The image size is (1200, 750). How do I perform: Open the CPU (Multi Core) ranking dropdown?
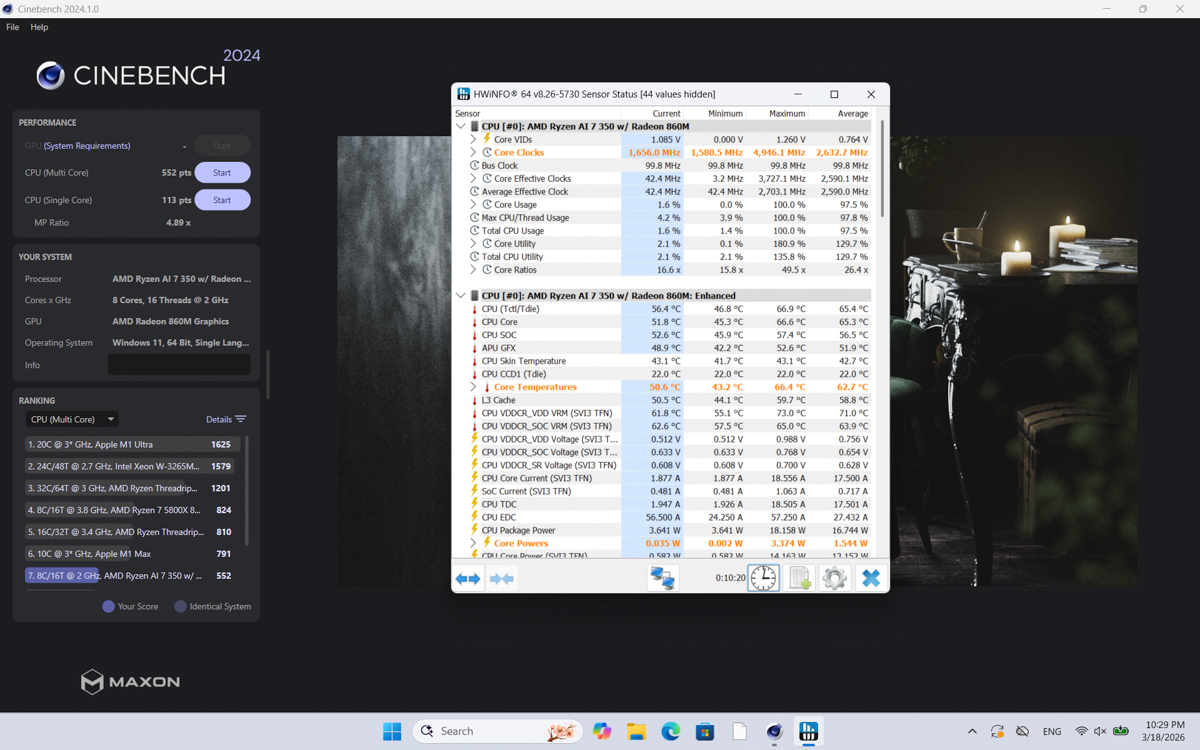(71, 419)
